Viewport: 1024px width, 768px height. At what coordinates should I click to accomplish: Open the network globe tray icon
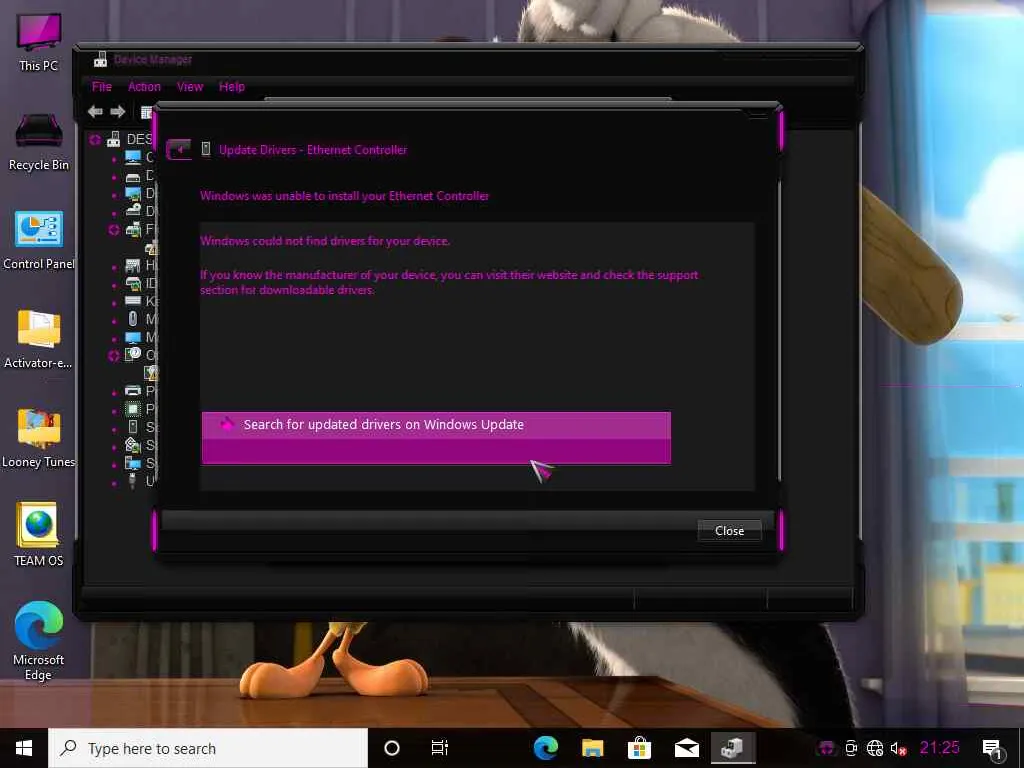coord(875,748)
